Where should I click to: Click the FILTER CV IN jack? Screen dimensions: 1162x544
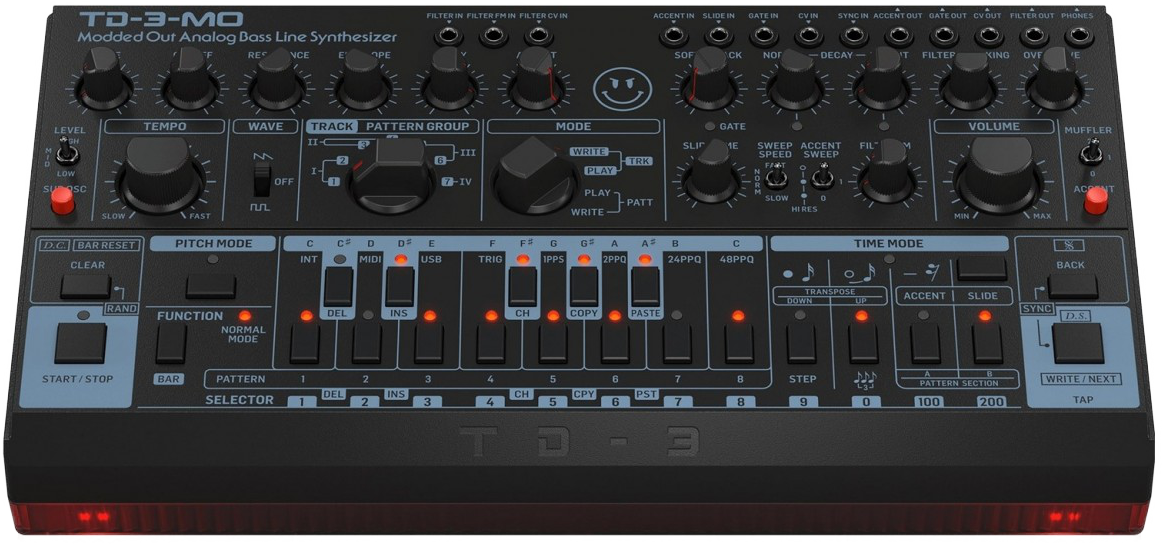tap(538, 35)
